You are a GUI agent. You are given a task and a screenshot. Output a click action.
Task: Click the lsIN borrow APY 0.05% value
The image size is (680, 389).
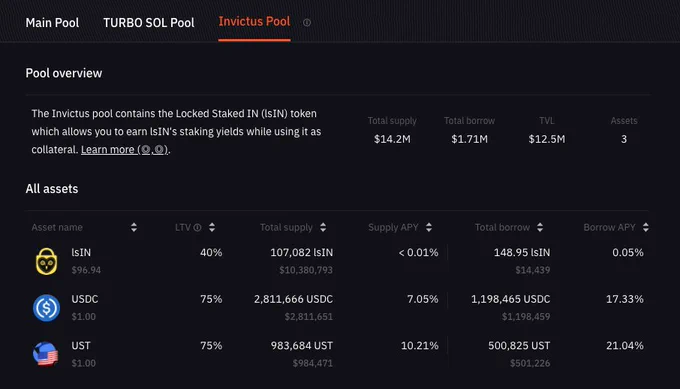click(628, 252)
